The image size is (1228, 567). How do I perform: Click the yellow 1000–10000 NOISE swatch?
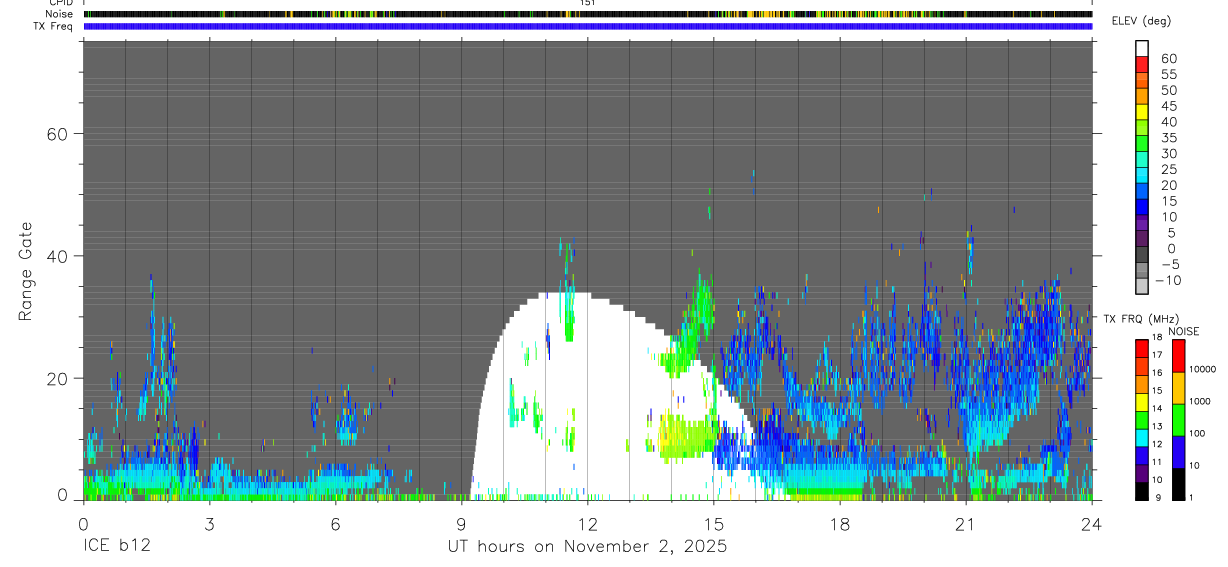click(1178, 388)
